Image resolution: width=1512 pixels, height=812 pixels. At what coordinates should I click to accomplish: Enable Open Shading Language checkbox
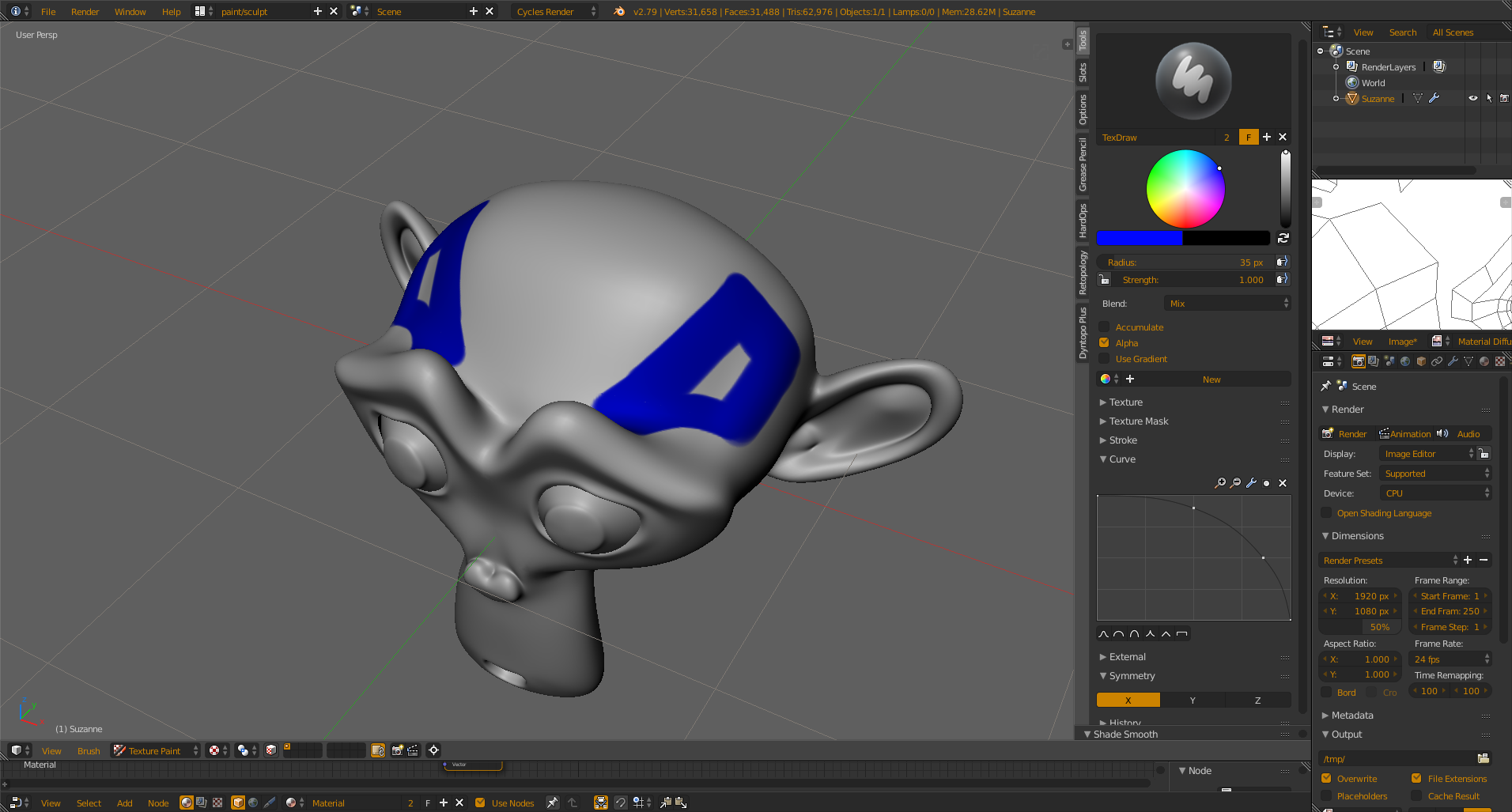[x=1326, y=513]
